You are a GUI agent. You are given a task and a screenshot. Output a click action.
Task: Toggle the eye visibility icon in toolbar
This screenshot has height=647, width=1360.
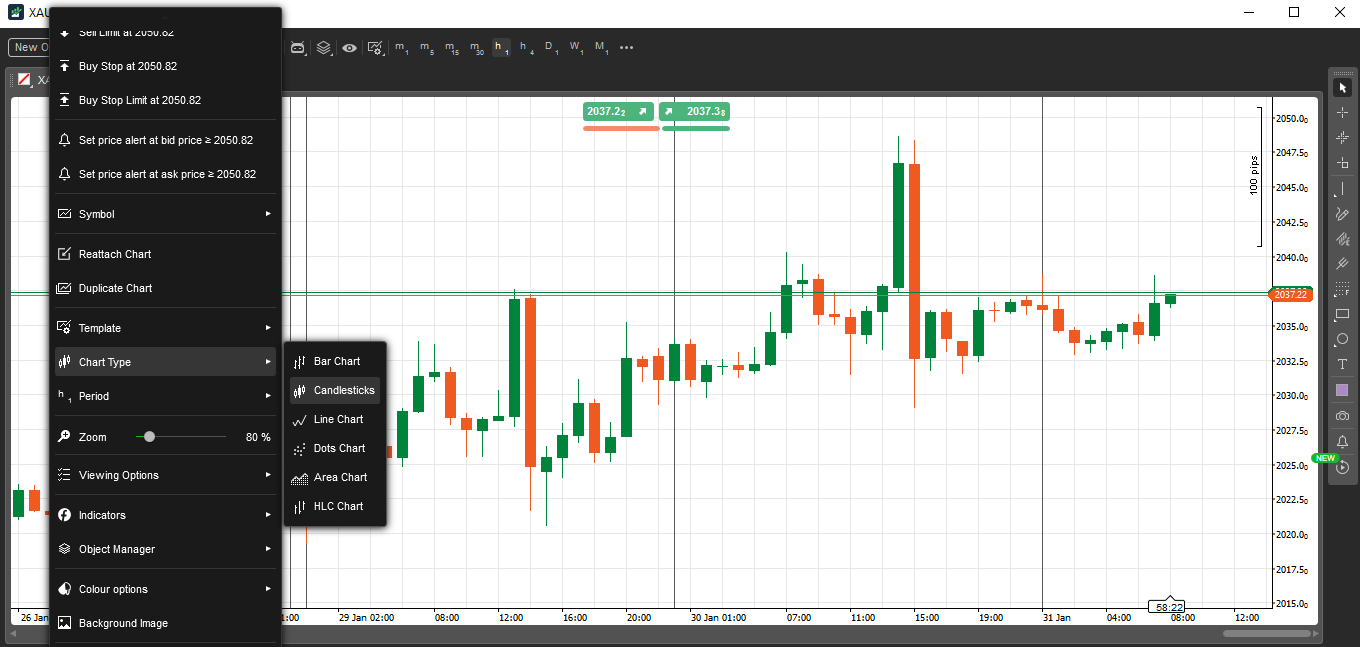(349, 47)
